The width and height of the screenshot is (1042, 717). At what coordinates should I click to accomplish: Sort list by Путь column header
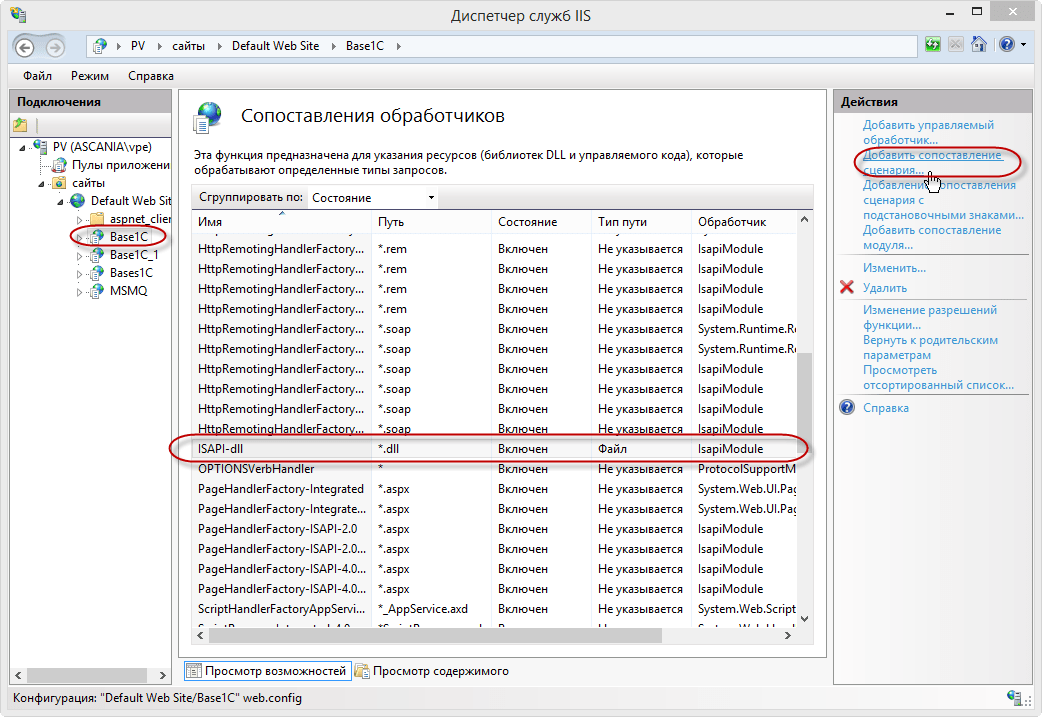click(x=430, y=222)
